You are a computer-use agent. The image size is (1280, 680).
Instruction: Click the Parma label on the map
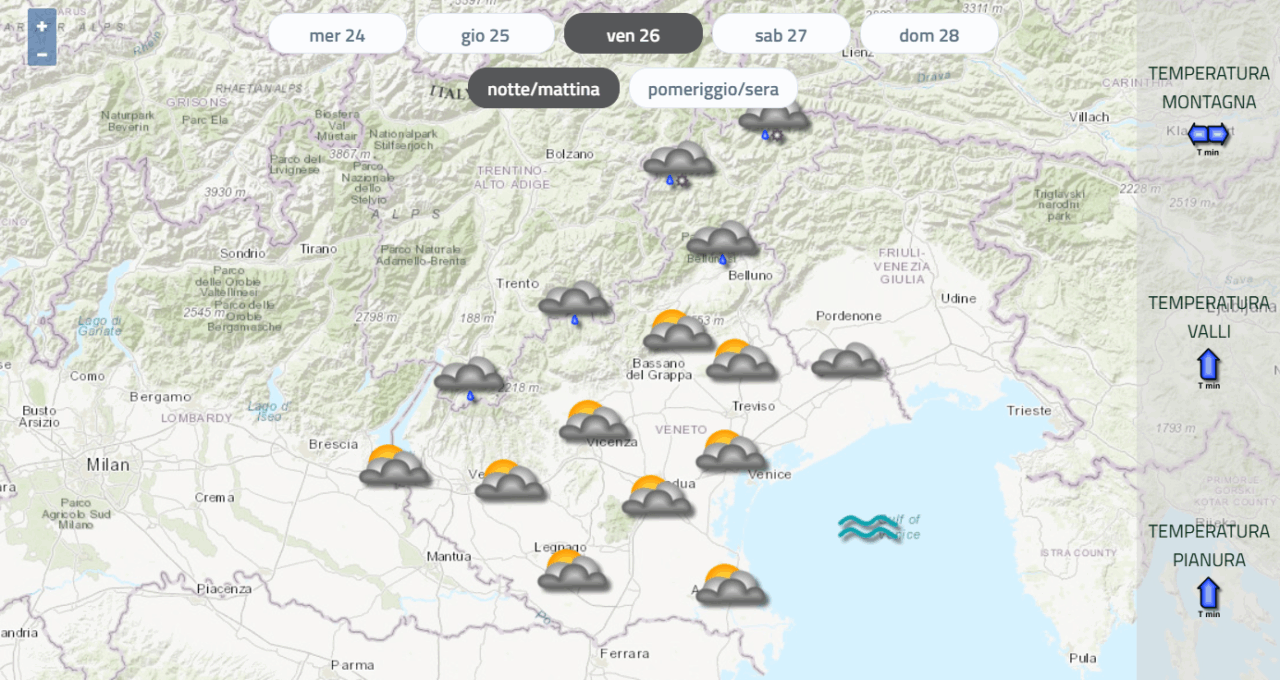click(x=352, y=664)
